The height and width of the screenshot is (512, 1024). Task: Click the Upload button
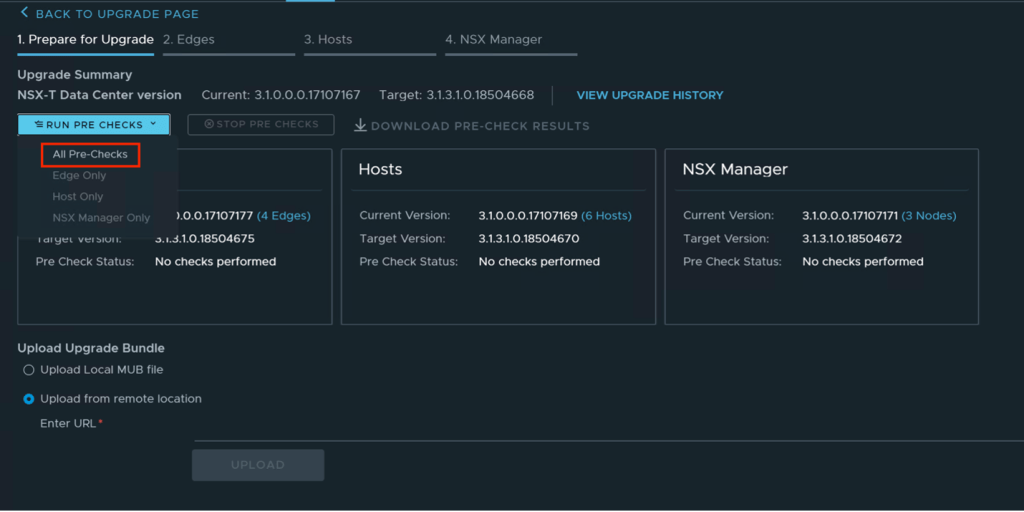pos(258,465)
